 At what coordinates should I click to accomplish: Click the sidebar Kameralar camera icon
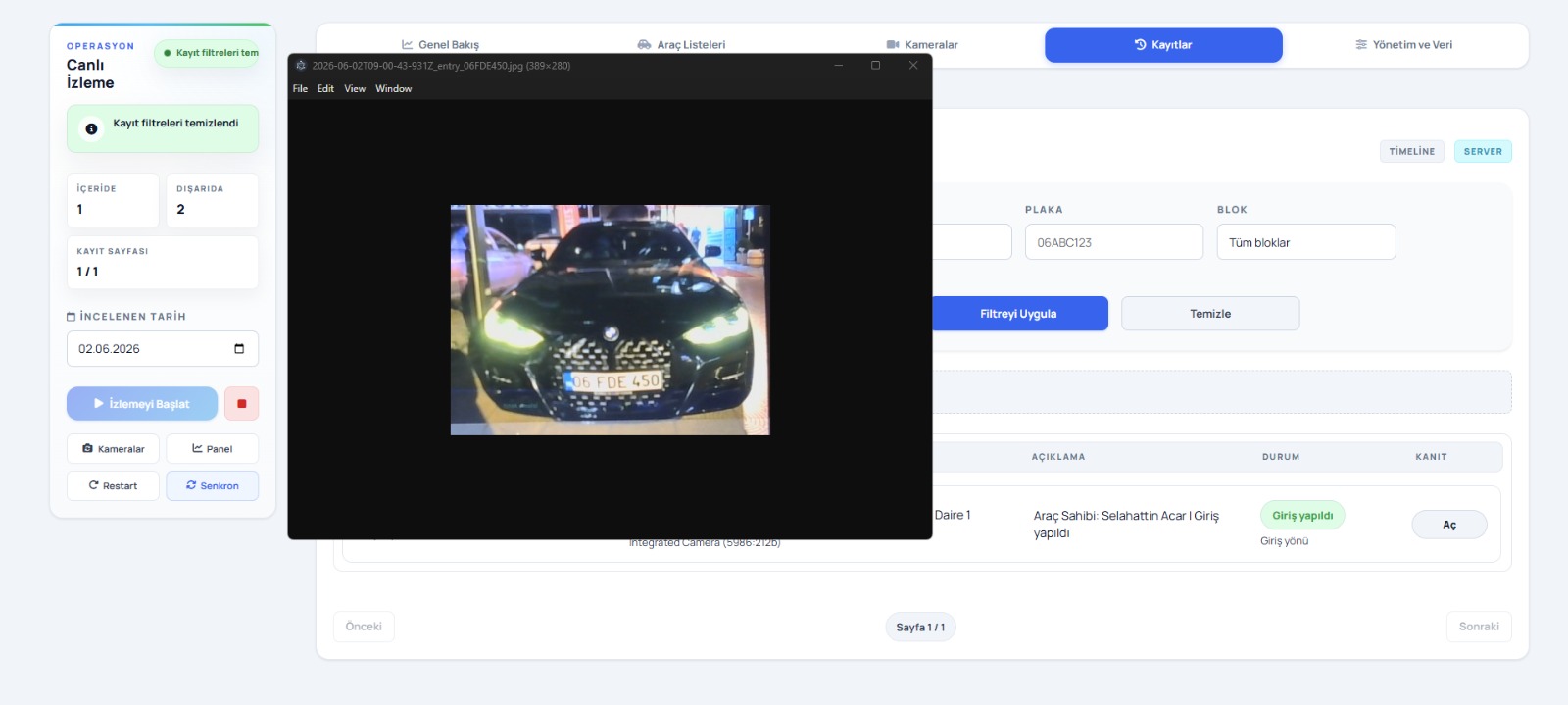click(x=87, y=449)
